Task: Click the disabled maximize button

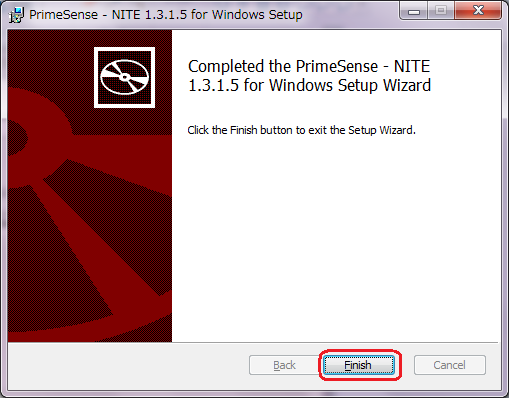Action: pos(441,11)
